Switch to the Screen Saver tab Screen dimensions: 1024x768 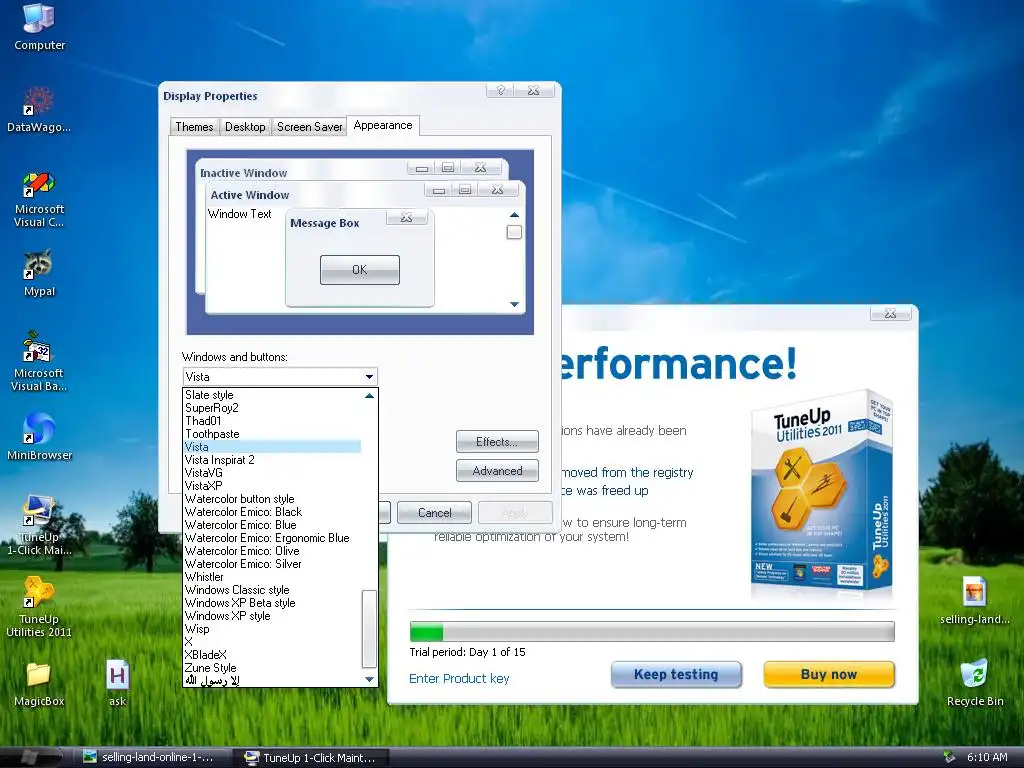click(310, 127)
